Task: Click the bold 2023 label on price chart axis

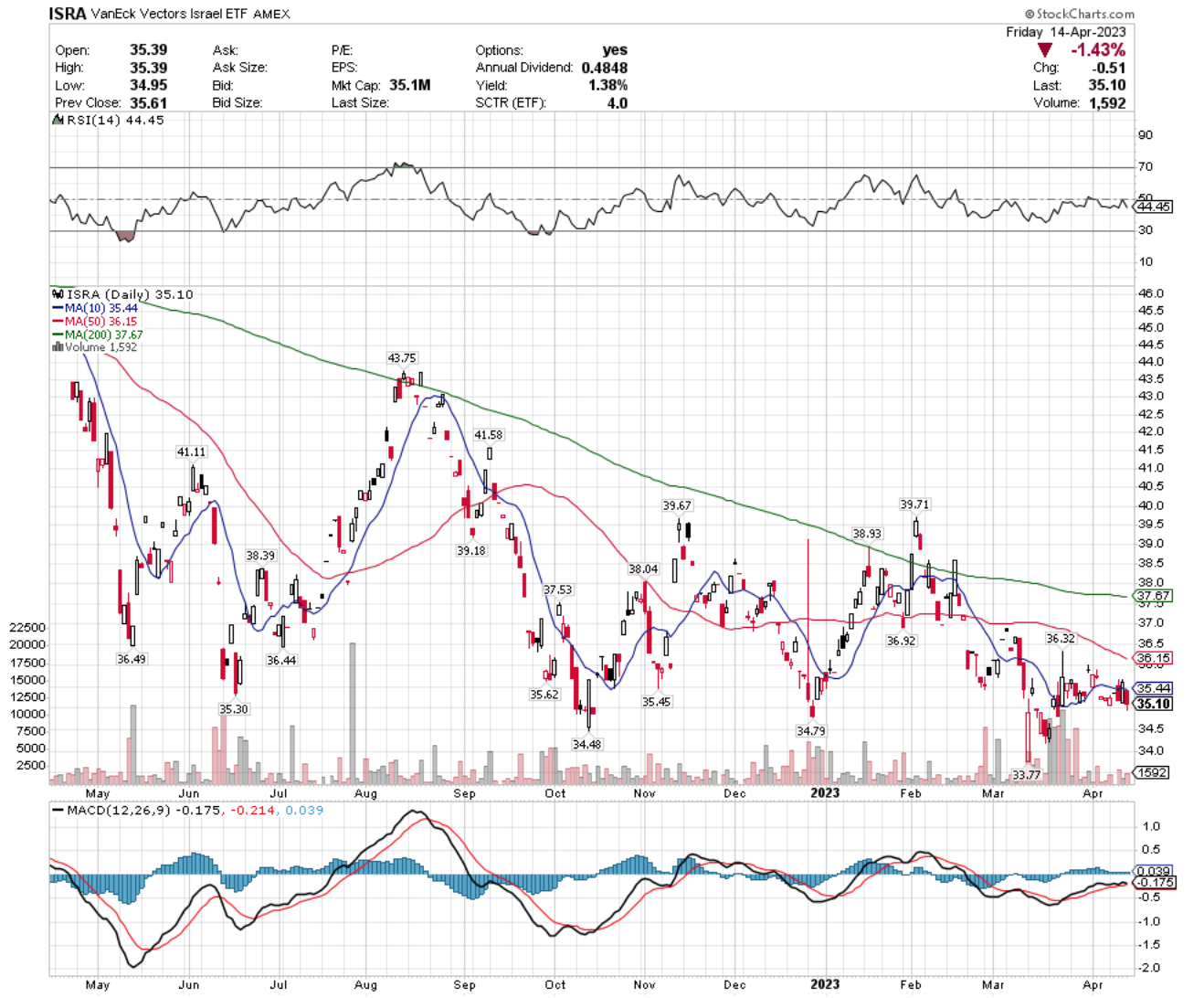Action: 825,793
